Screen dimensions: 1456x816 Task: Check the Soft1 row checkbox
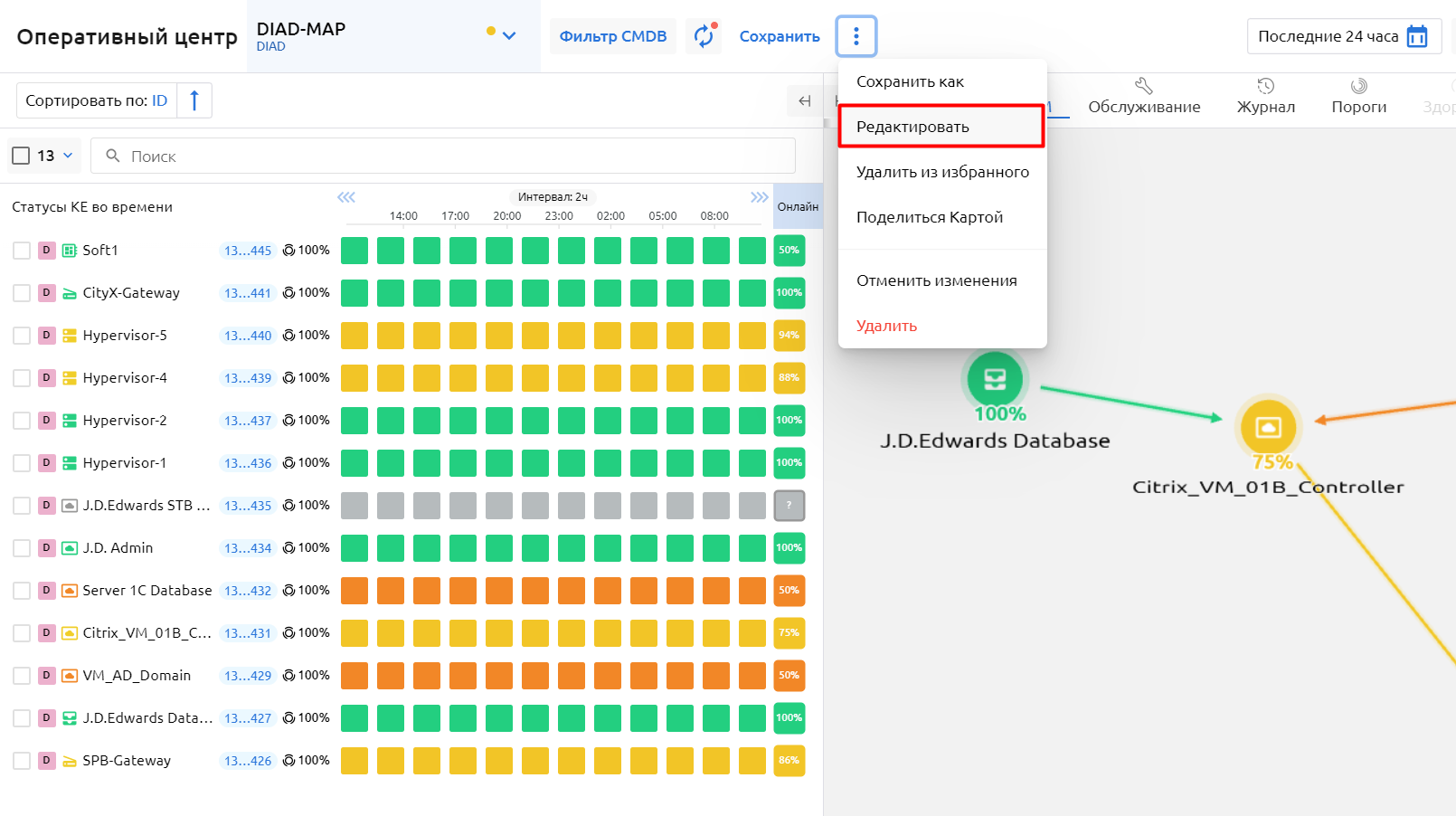coord(22,251)
